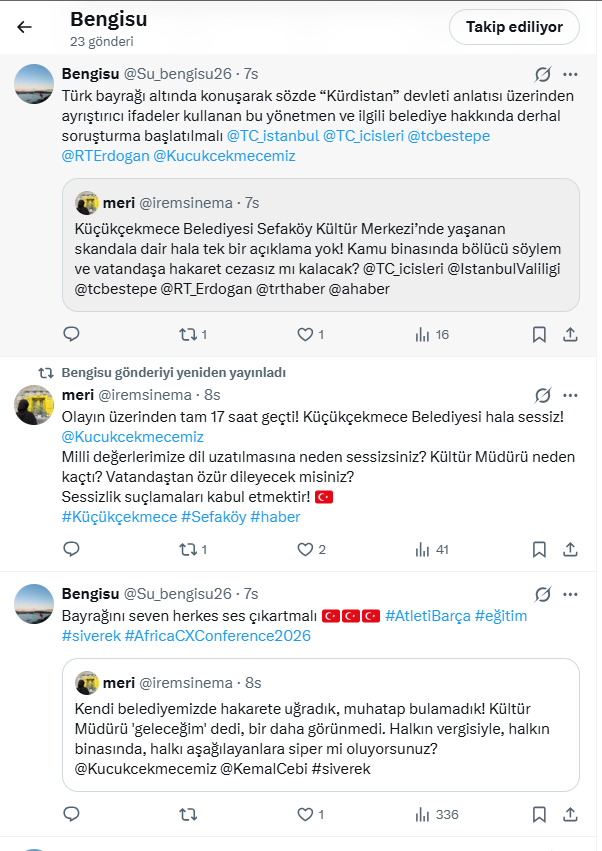Open the #AtletiBarça hashtag
This screenshot has height=851, width=602.
point(425,615)
